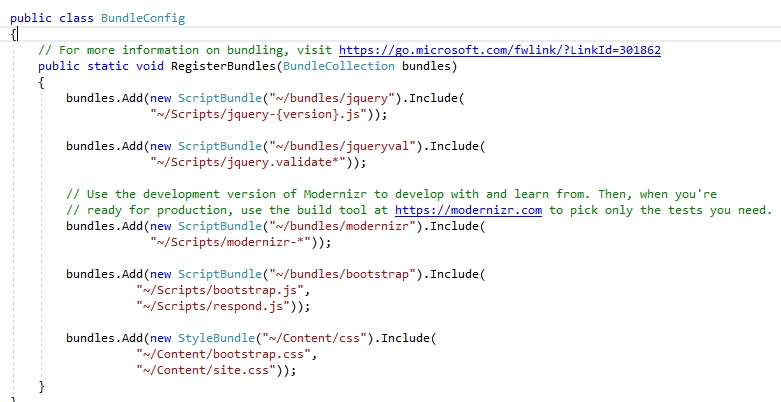This screenshot has height=402, width=781.
Task: Click the "to pick only the tests you need." comment
Action: point(660,210)
